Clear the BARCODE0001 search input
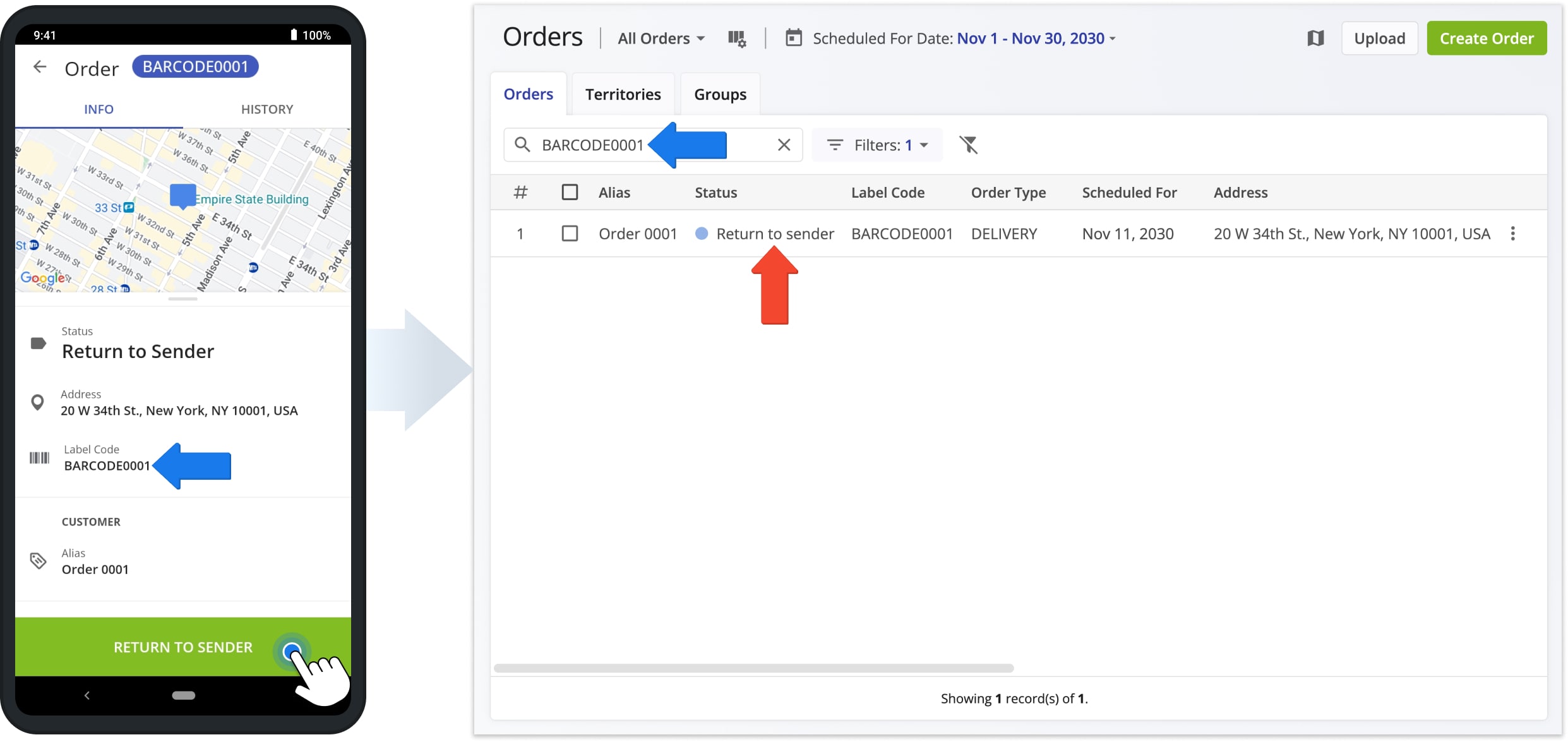Viewport: 1568px width, 742px height. click(x=783, y=145)
